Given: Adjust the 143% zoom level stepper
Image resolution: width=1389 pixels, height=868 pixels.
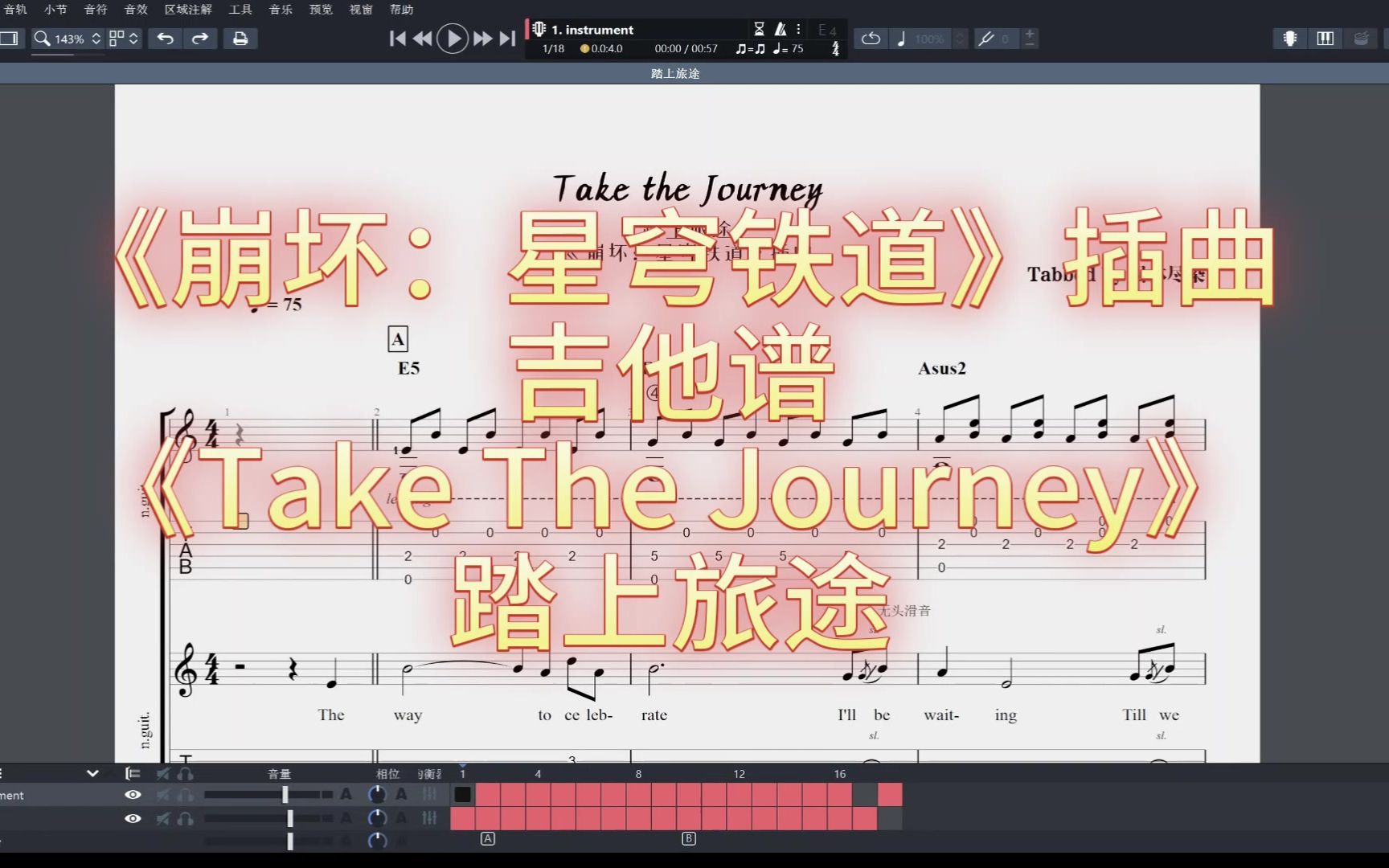Looking at the screenshot, I should point(96,39).
